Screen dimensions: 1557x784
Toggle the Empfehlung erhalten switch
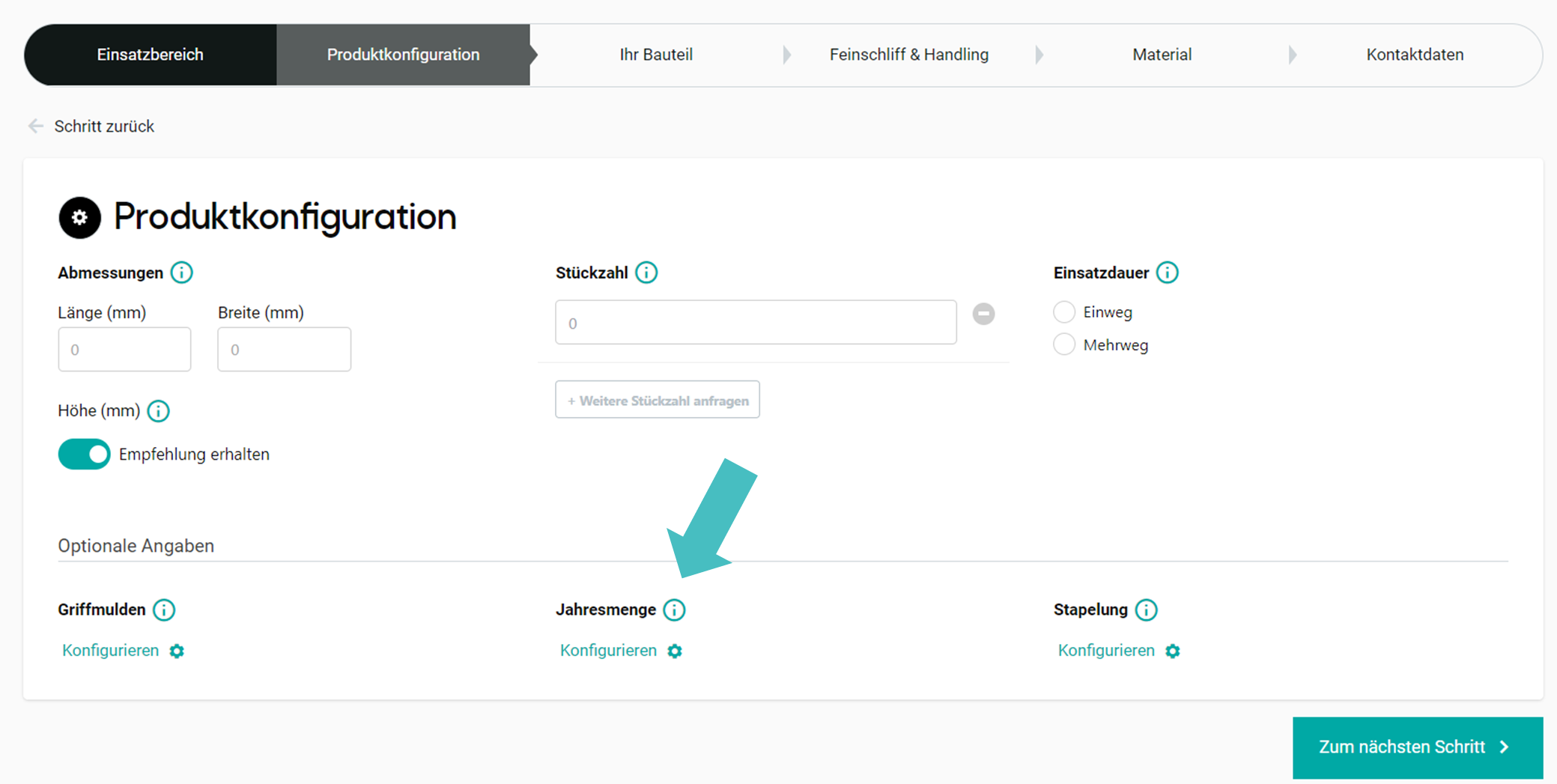85,455
